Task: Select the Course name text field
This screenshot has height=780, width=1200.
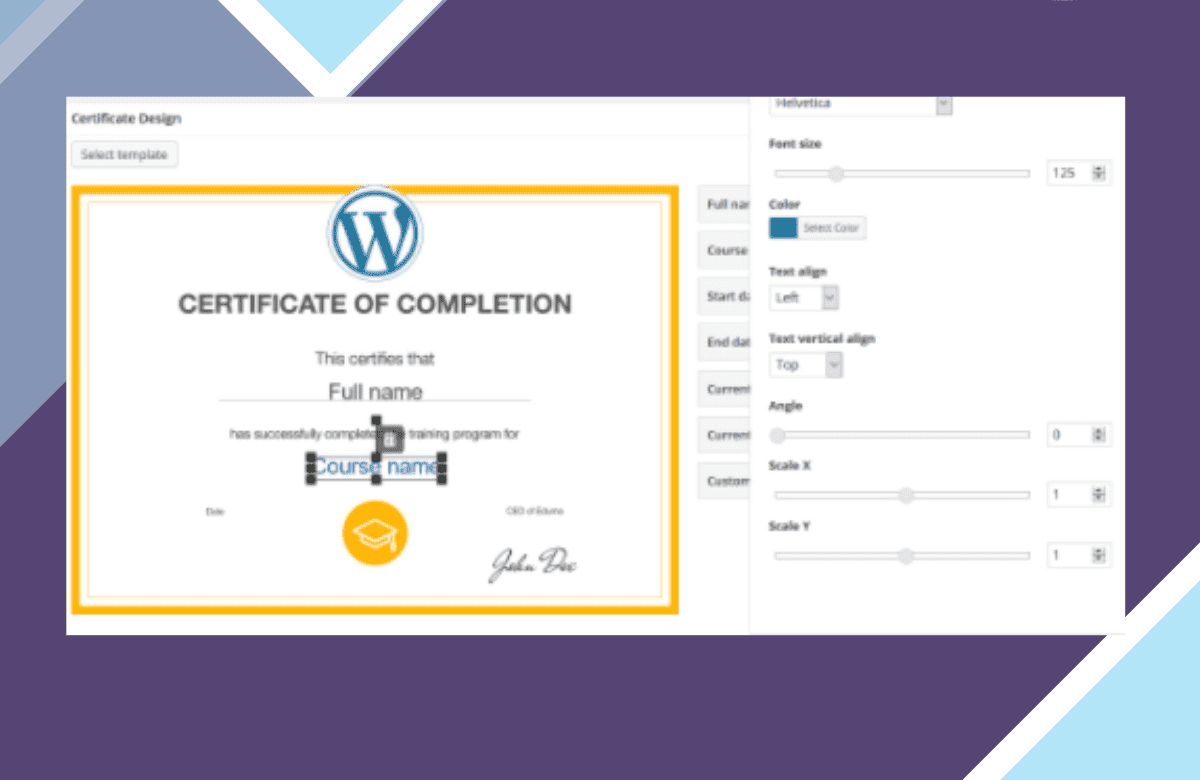Action: pyautogui.click(x=376, y=467)
